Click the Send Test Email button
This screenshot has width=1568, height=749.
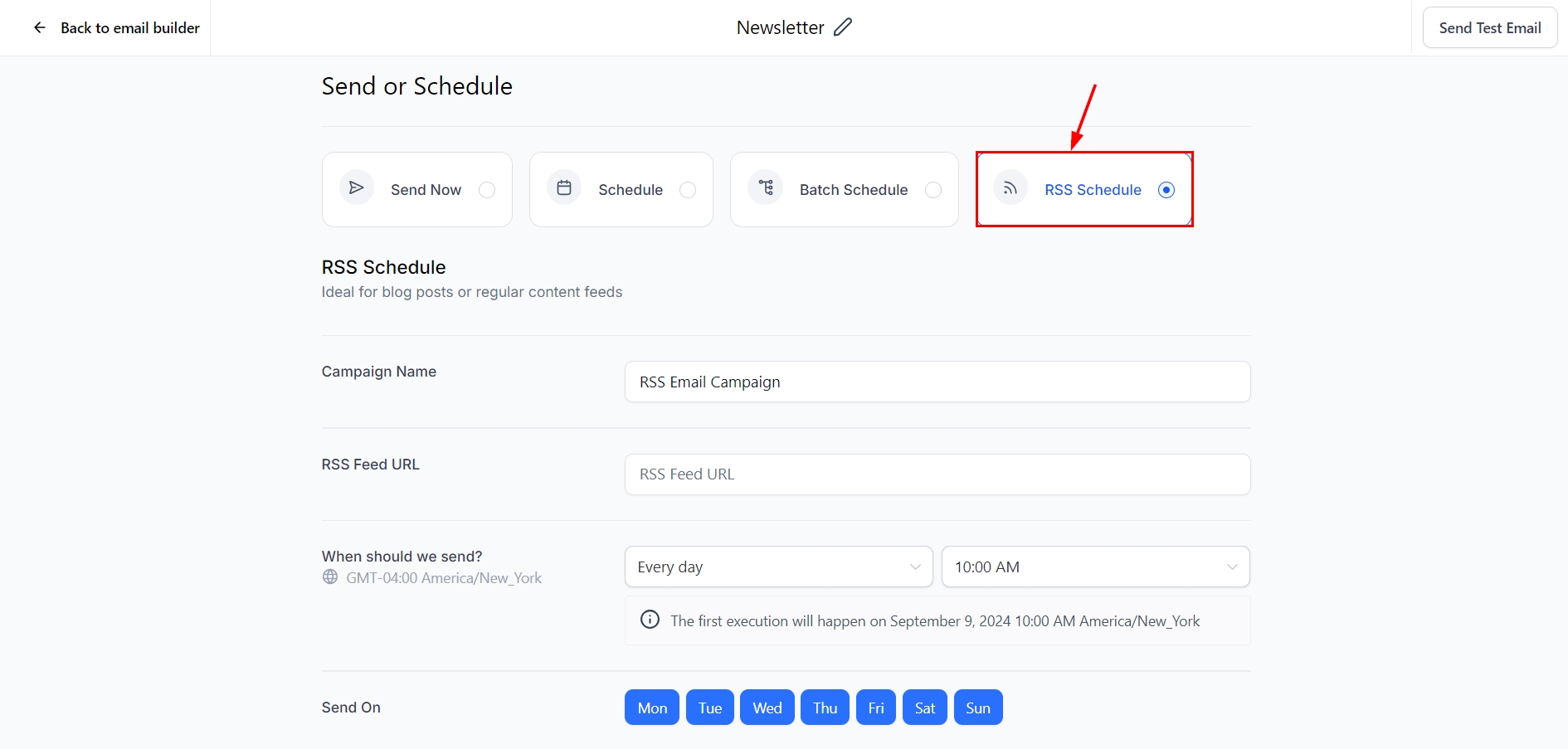tap(1489, 28)
